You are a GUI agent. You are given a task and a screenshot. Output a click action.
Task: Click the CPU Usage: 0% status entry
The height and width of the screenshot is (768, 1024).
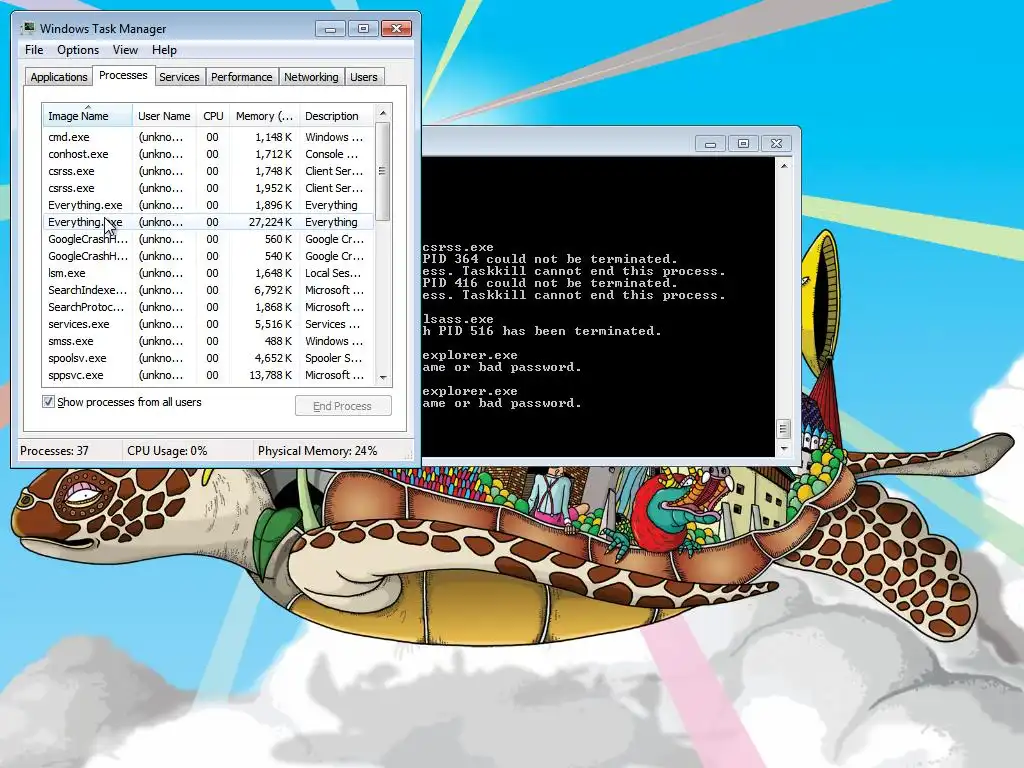click(167, 451)
